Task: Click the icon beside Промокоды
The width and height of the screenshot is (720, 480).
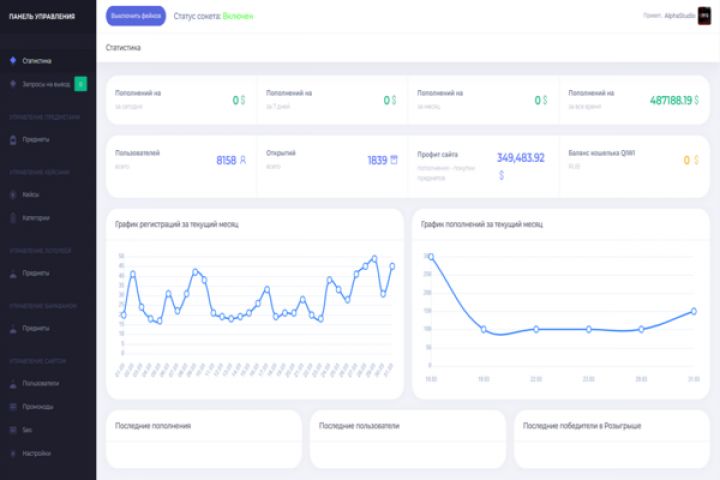Action: pyautogui.click(x=13, y=407)
